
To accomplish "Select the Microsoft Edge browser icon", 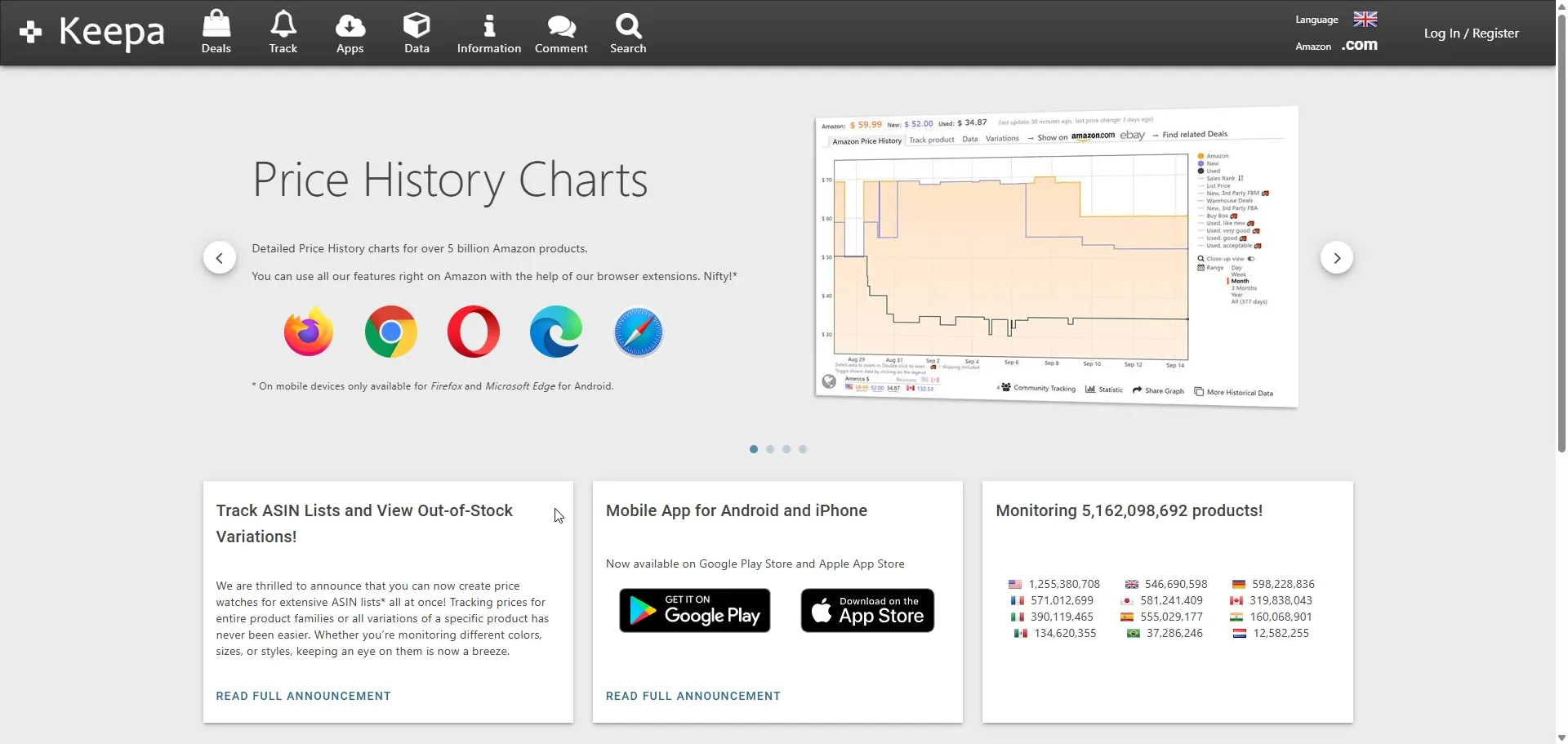I will (x=555, y=332).
